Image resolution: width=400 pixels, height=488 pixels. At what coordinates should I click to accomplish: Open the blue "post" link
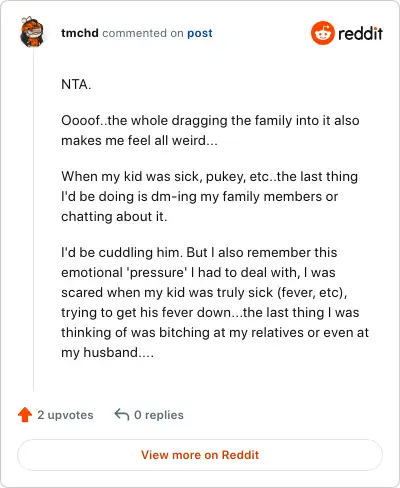coord(200,33)
